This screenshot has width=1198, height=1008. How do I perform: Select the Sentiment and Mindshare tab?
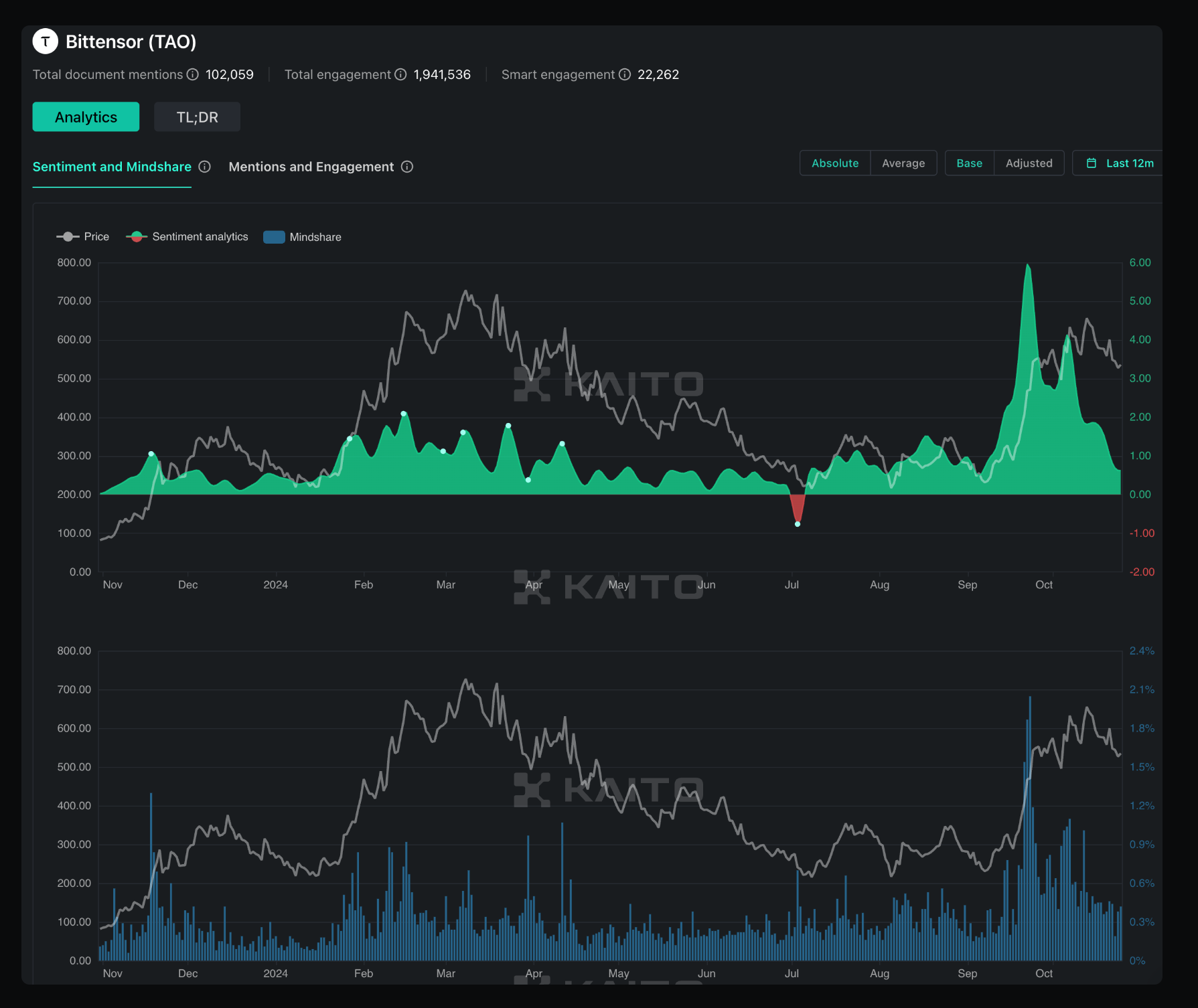click(x=112, y=167)
